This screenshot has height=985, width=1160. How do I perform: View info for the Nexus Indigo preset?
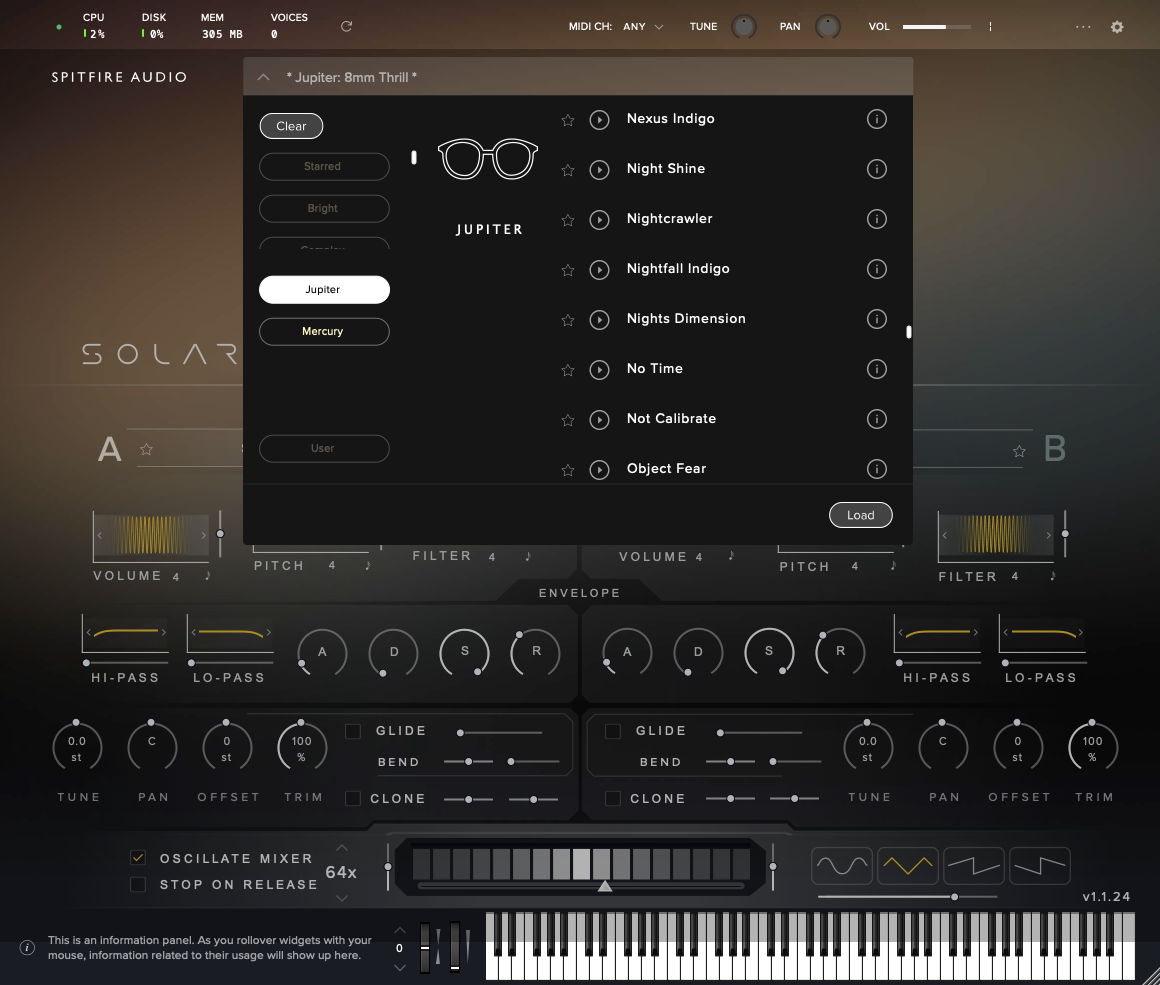point(877,118)
